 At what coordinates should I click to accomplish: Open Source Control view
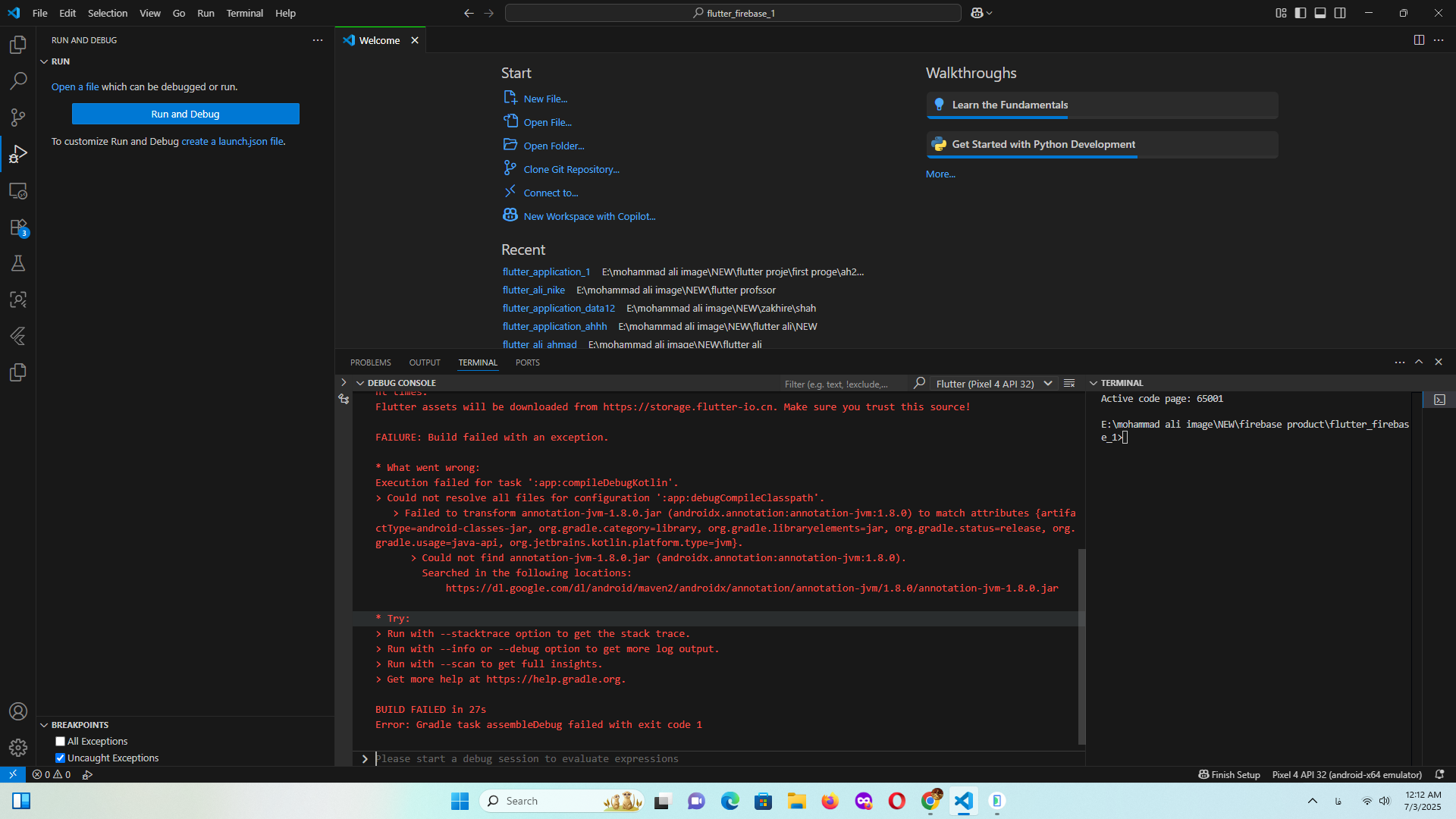[18, 118]
